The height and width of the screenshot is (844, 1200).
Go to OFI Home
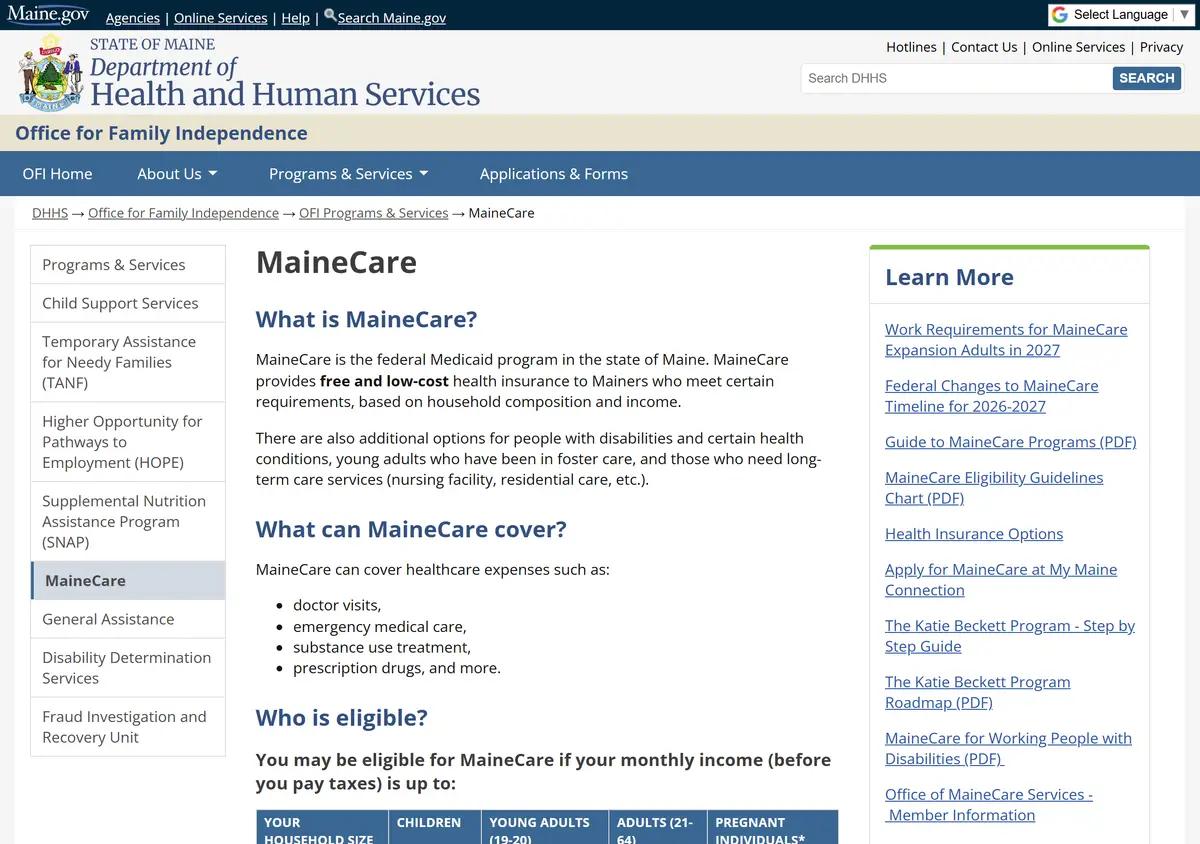pos(57,174)
